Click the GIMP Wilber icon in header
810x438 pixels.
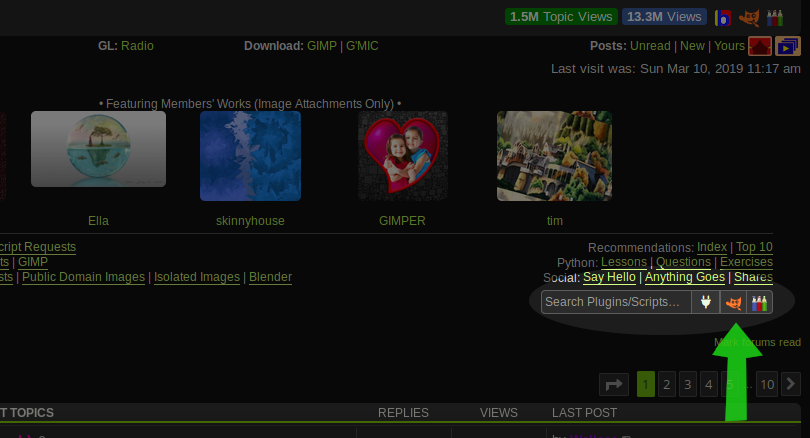click(749, 18)
